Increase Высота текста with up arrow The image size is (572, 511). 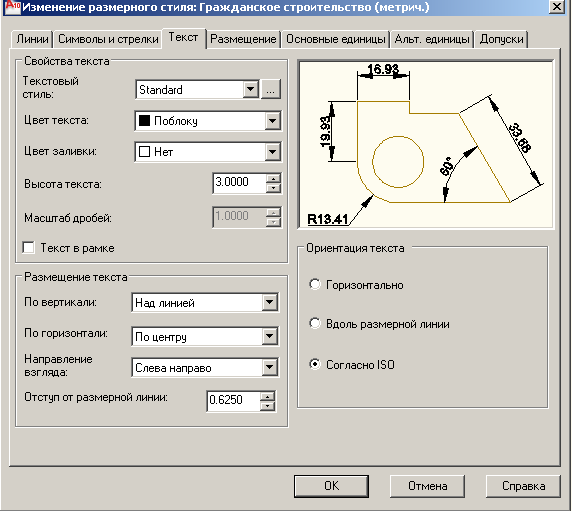(x=273, y=178)
